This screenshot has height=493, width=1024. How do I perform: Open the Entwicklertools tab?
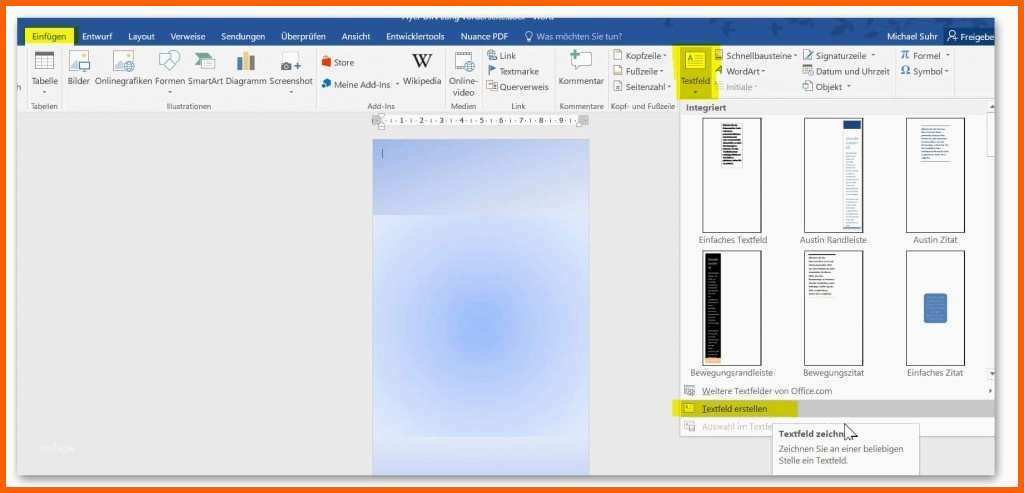(415, 37)
